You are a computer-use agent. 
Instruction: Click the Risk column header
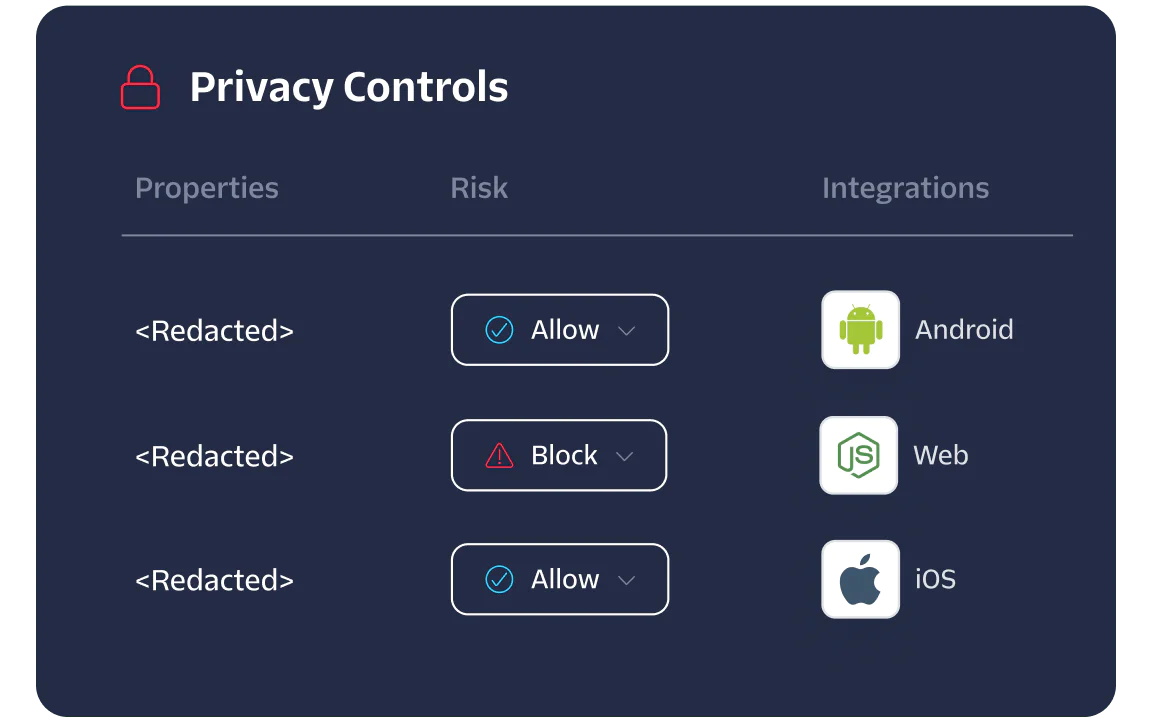click(479, 188)
